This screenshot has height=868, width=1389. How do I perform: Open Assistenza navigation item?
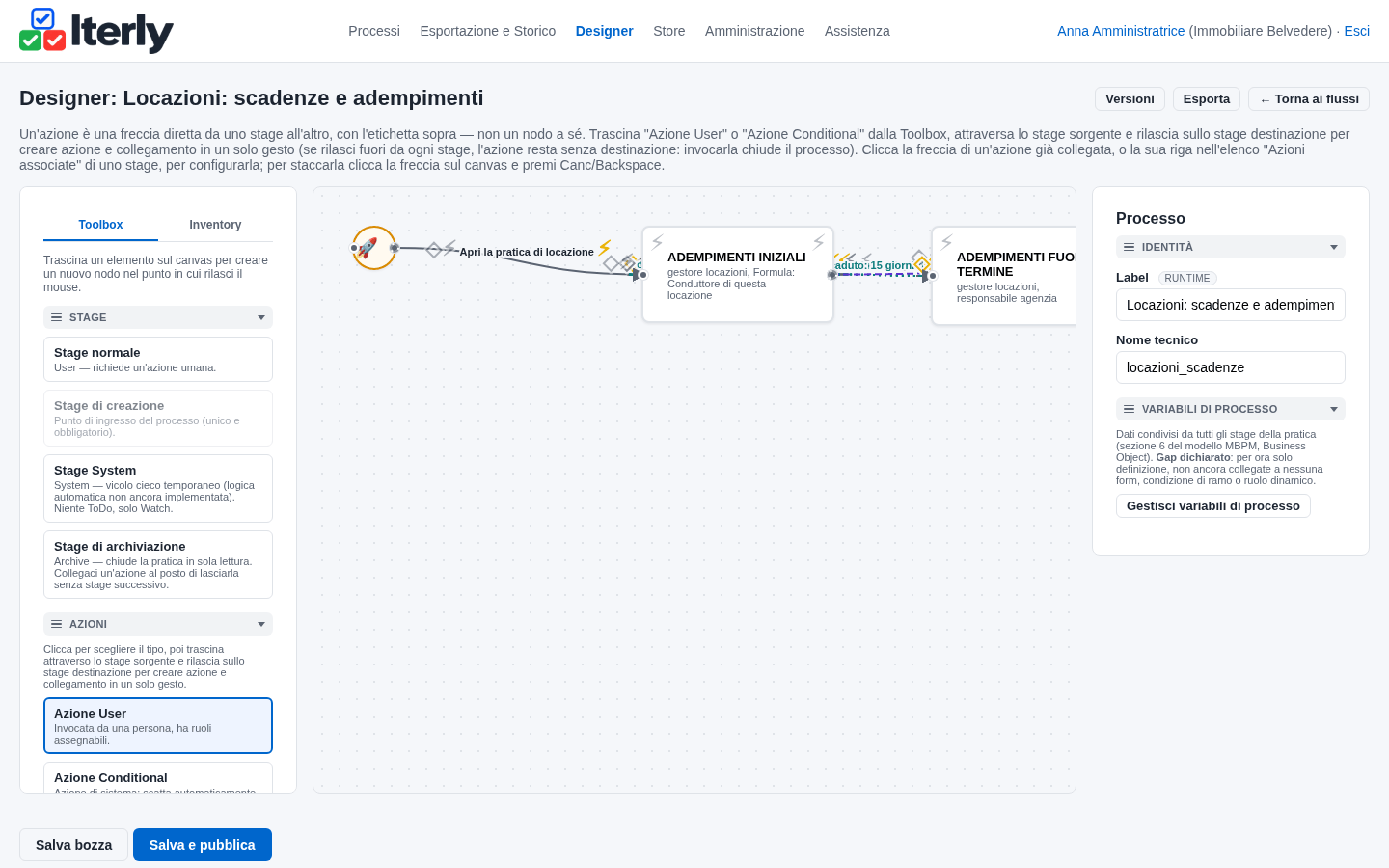pos(858,31)
